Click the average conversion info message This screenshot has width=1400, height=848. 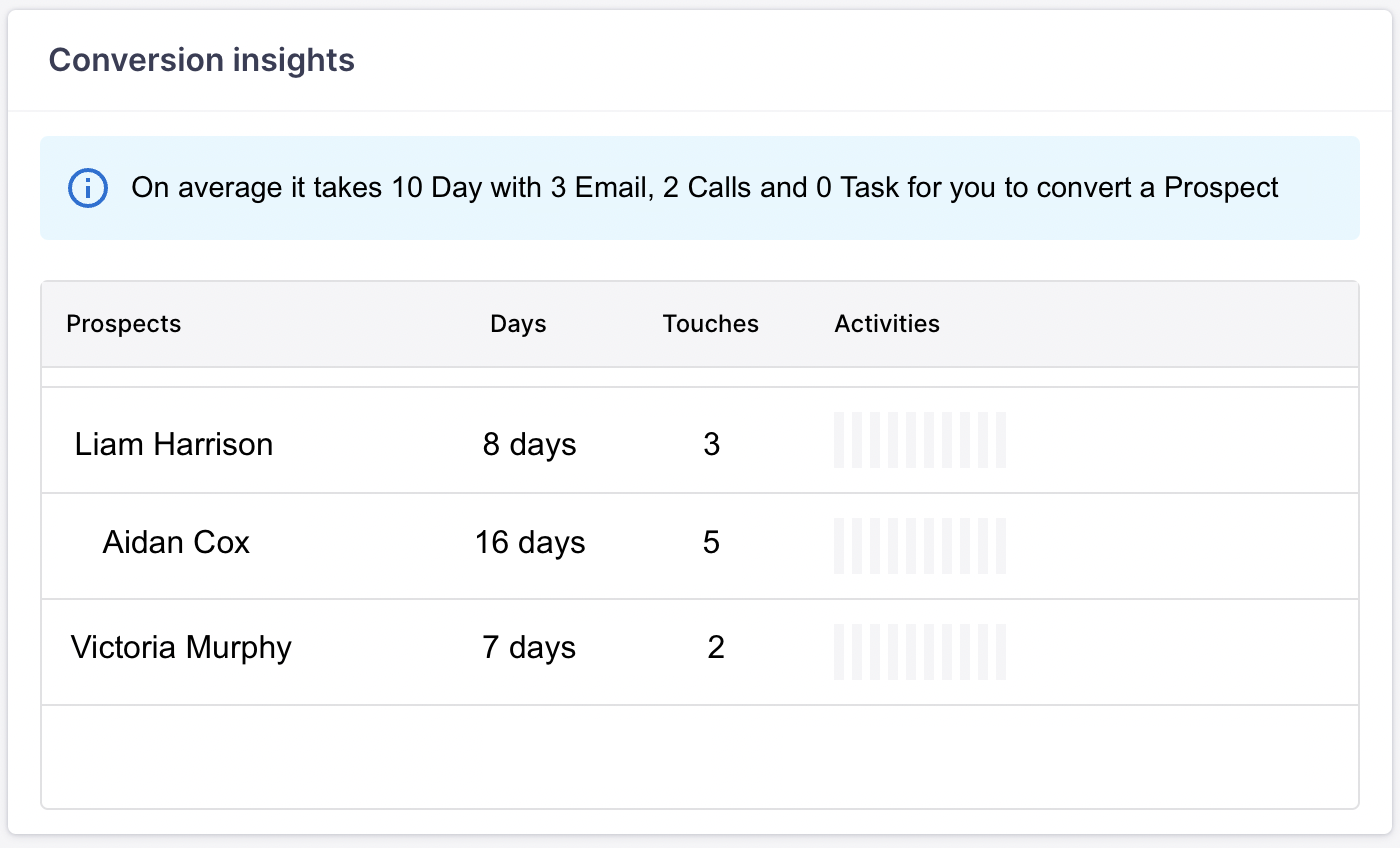(704, 188)
